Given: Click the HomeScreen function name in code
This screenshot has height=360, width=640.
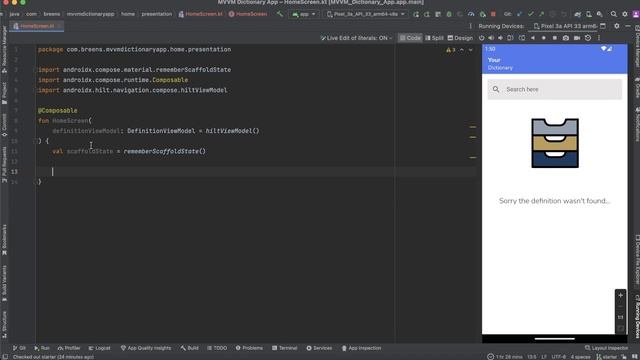Looking at the screenshot, I should 70,121.
